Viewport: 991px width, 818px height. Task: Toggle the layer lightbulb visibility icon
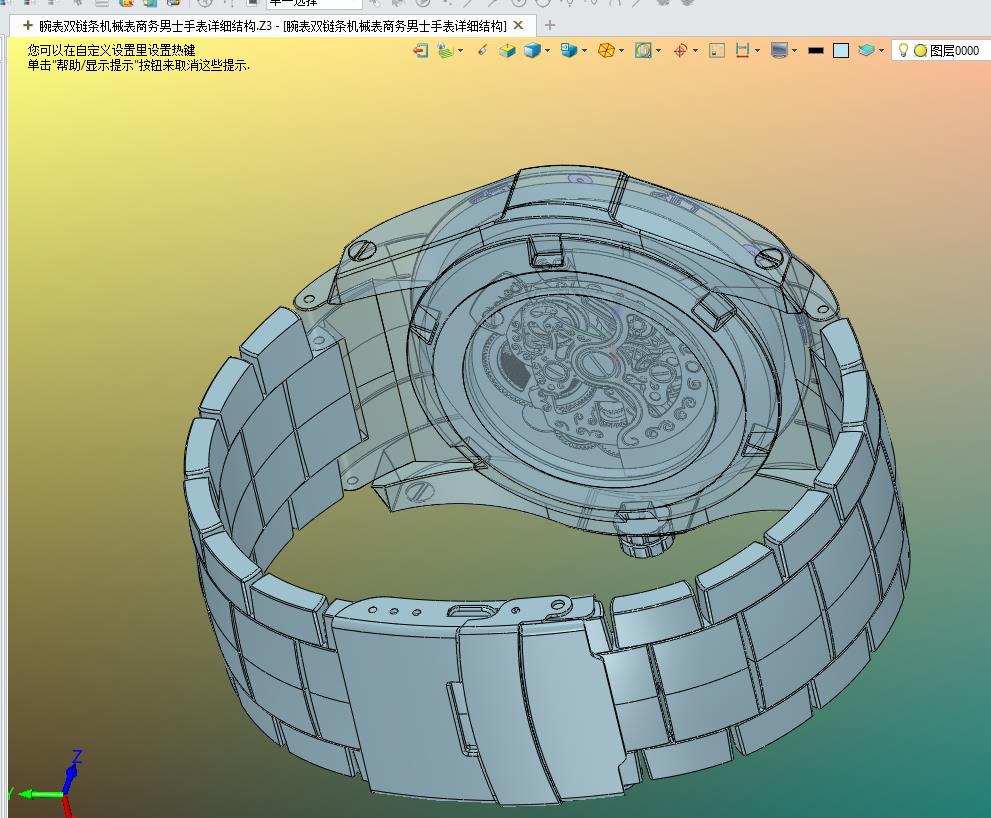pos(904,50)
